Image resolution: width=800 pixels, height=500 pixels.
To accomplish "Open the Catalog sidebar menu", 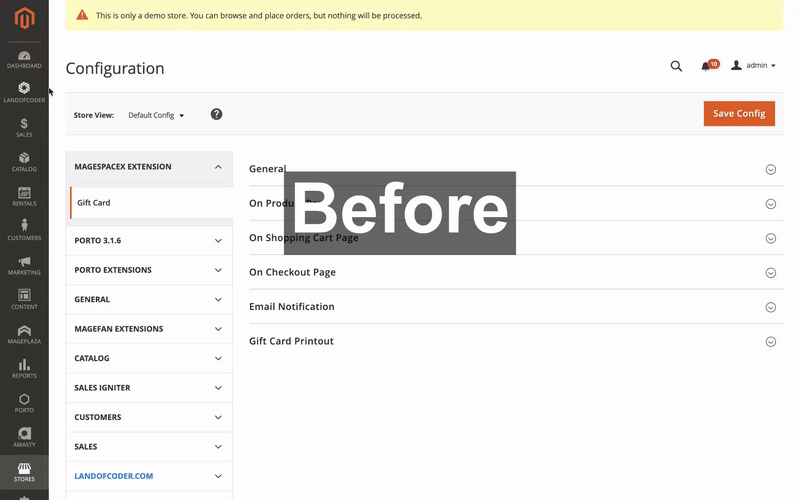I will click(24, 162).
